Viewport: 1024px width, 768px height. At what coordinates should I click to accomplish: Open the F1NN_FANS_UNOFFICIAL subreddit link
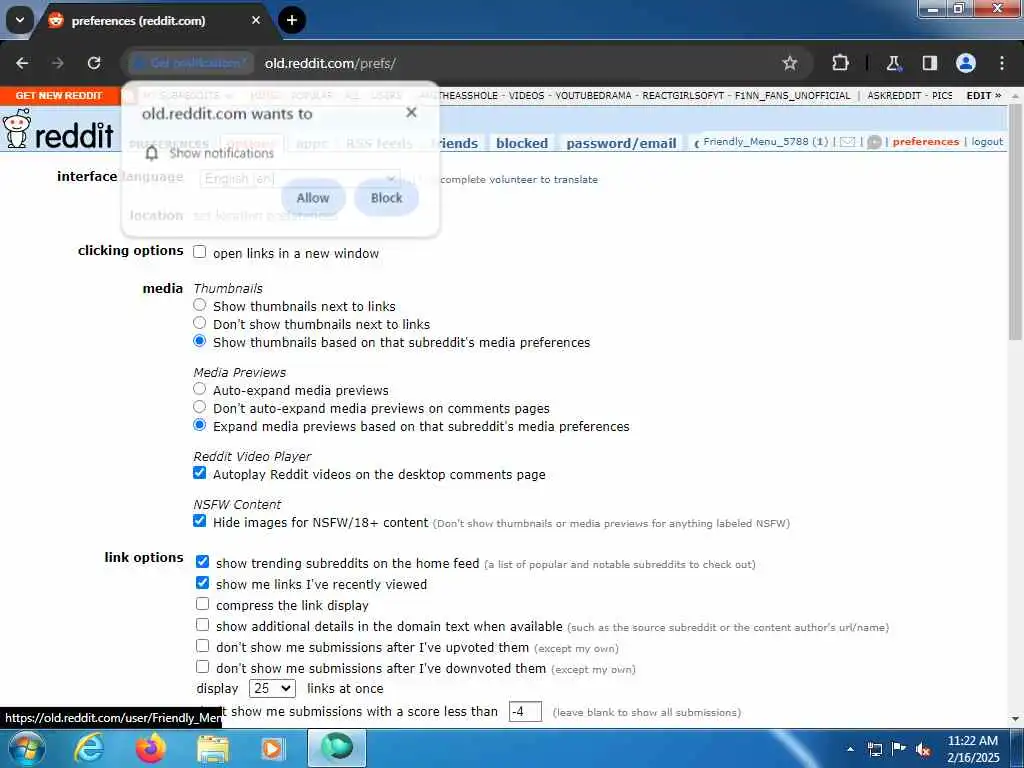pyautogui.click(x=792, y=95)
